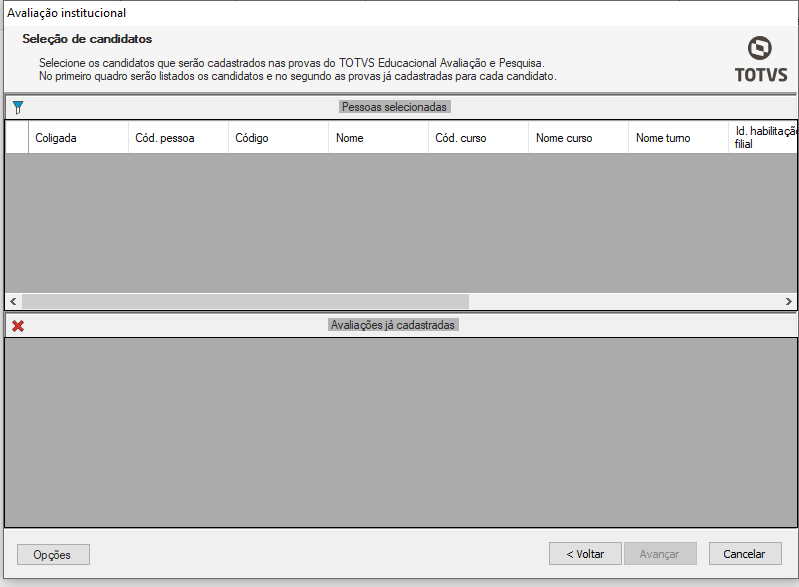
Task: Click the Código column header
Action: tap(278, 138)
